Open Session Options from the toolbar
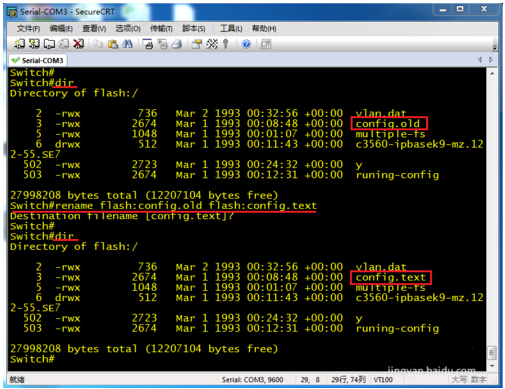The height and width of the screenshot is (389, 505). [197, 44]
